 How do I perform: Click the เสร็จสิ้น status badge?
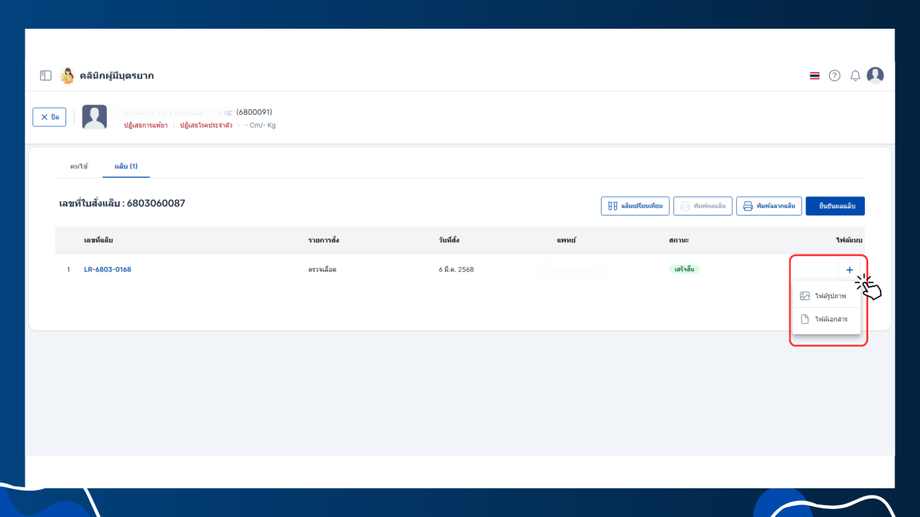684,269
